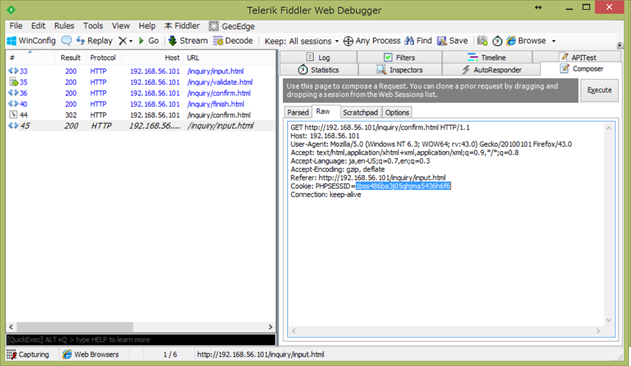
Task: Click the Browse toolbar button
Action: (x=526, y=41)
